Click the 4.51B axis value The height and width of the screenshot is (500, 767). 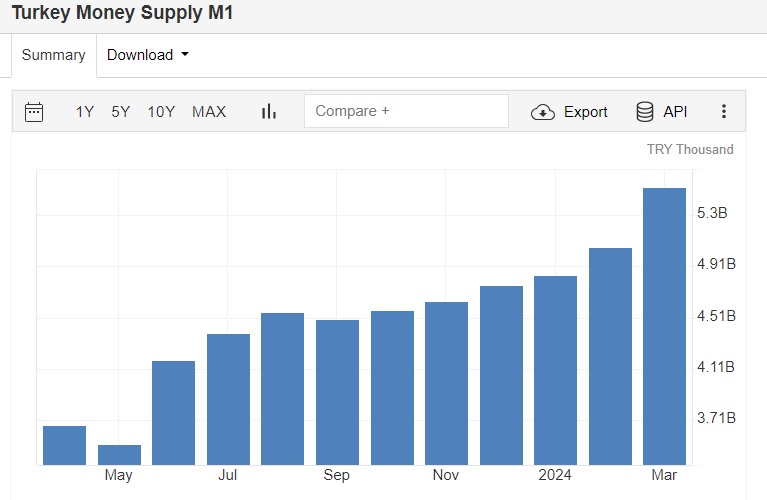[x=717, y=316]
